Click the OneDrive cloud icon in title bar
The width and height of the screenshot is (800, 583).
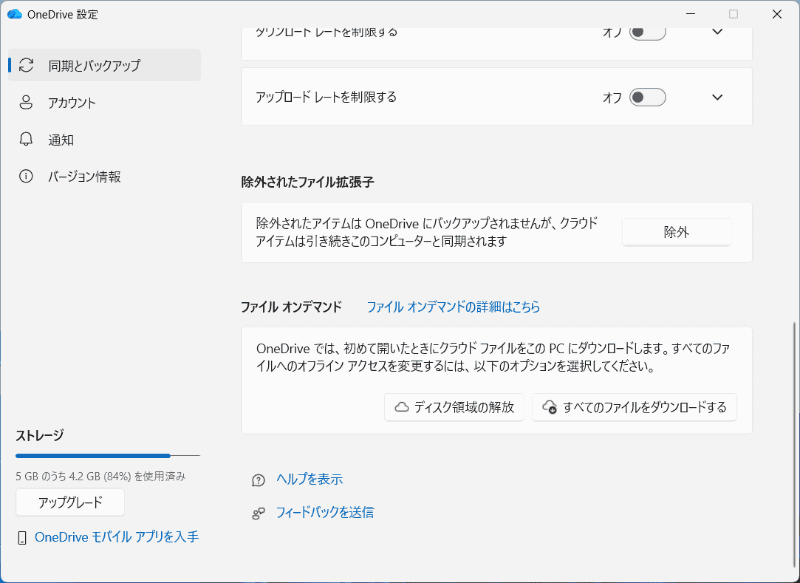(14, 14)
